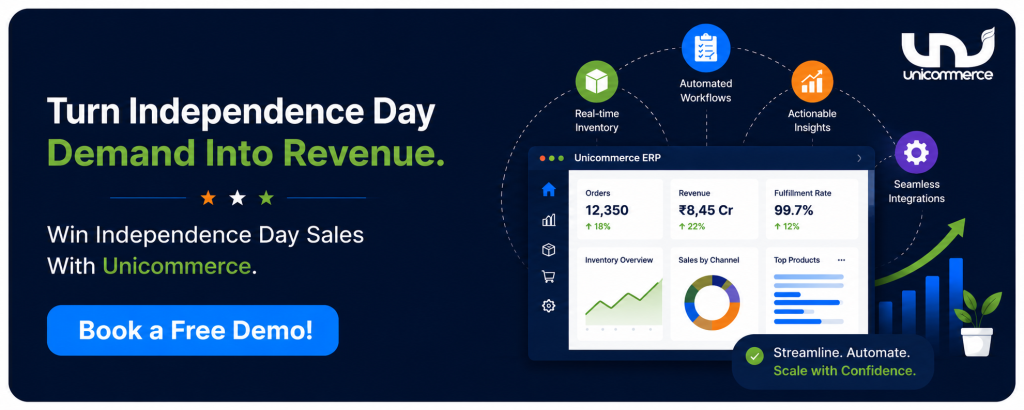The width and height of the screenshot is (1024, 410).
Task: Select the Revenue ₹8,45 Cr card
Action: pyautogui.click(x=714, y=209)
